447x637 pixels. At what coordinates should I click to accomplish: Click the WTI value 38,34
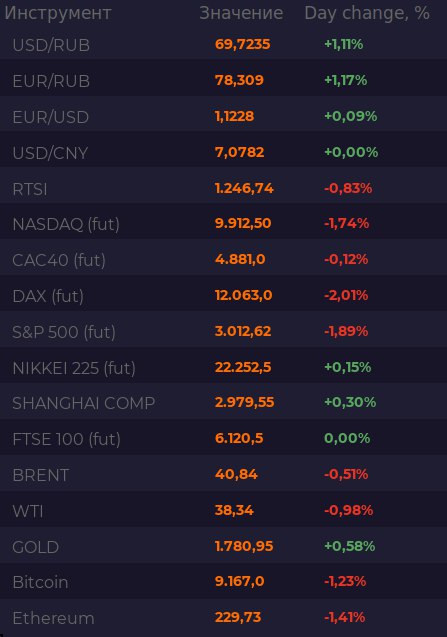click(x=234, y=510)
